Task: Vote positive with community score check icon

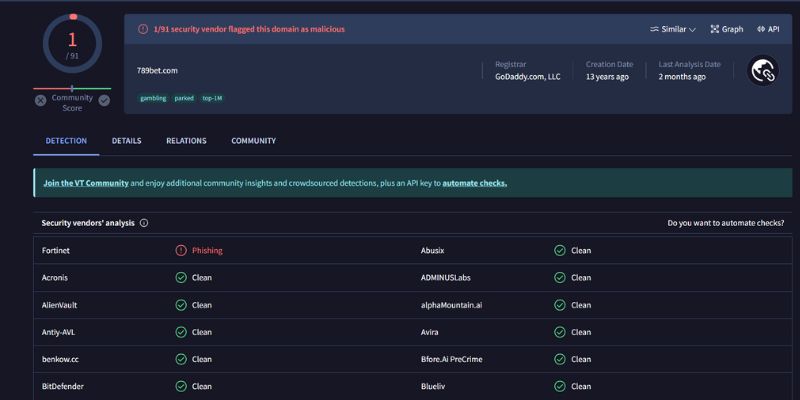Action: [104, 101]
